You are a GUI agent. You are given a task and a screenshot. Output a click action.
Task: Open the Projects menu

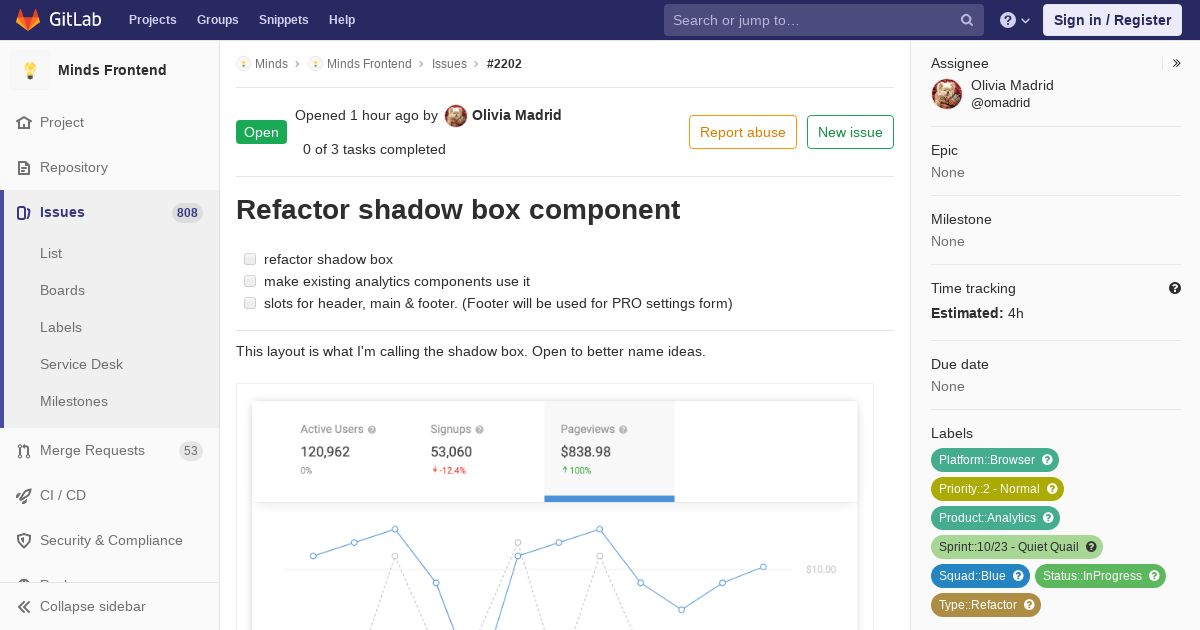[x=152, y=20]
